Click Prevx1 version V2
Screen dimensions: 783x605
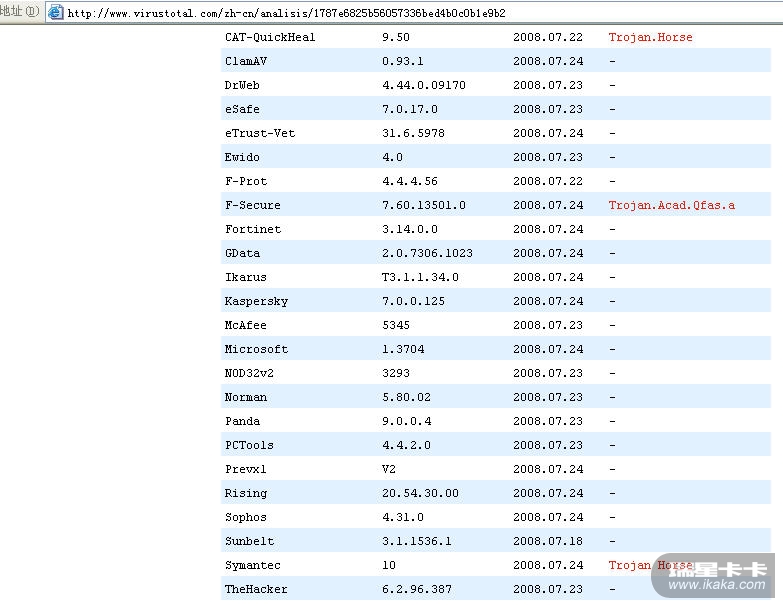tap(389, 469)
